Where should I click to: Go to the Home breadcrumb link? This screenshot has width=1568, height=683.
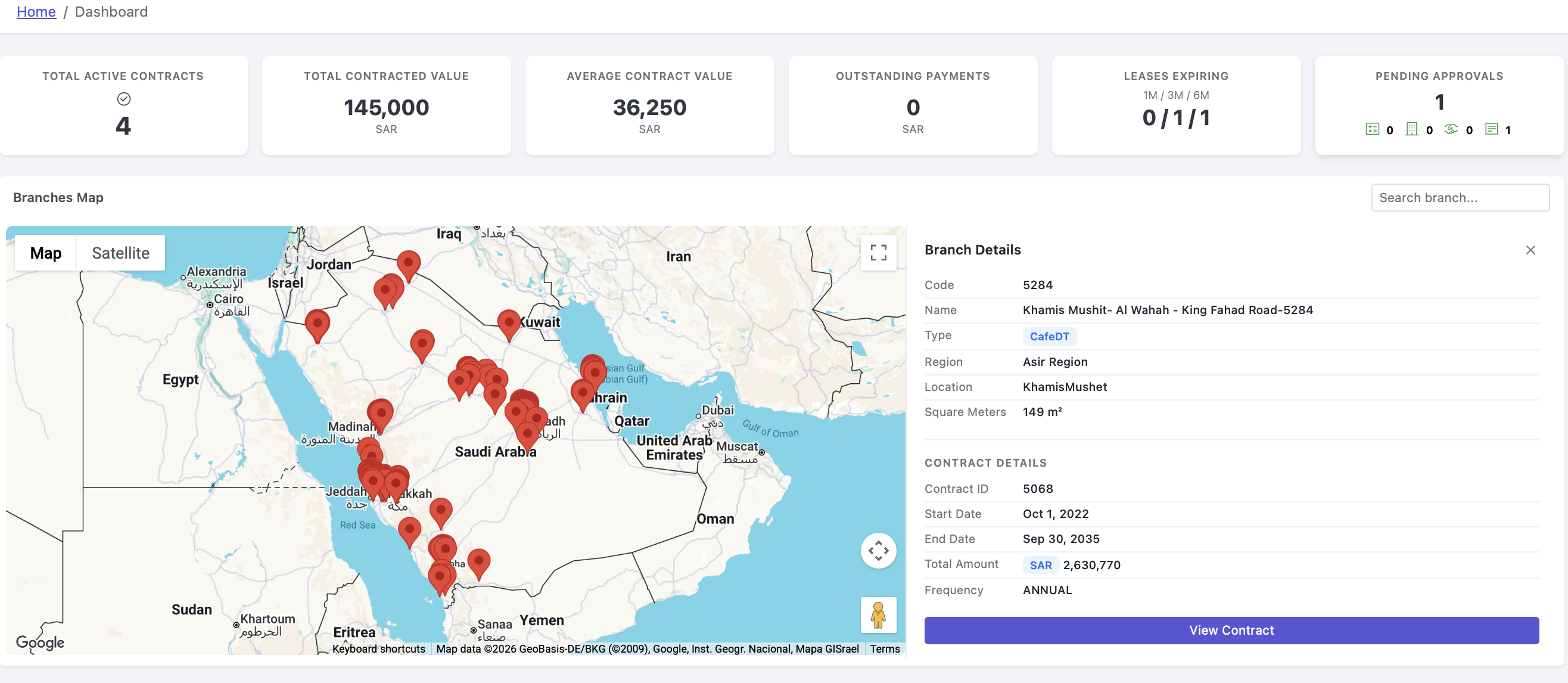click(36, 11)
